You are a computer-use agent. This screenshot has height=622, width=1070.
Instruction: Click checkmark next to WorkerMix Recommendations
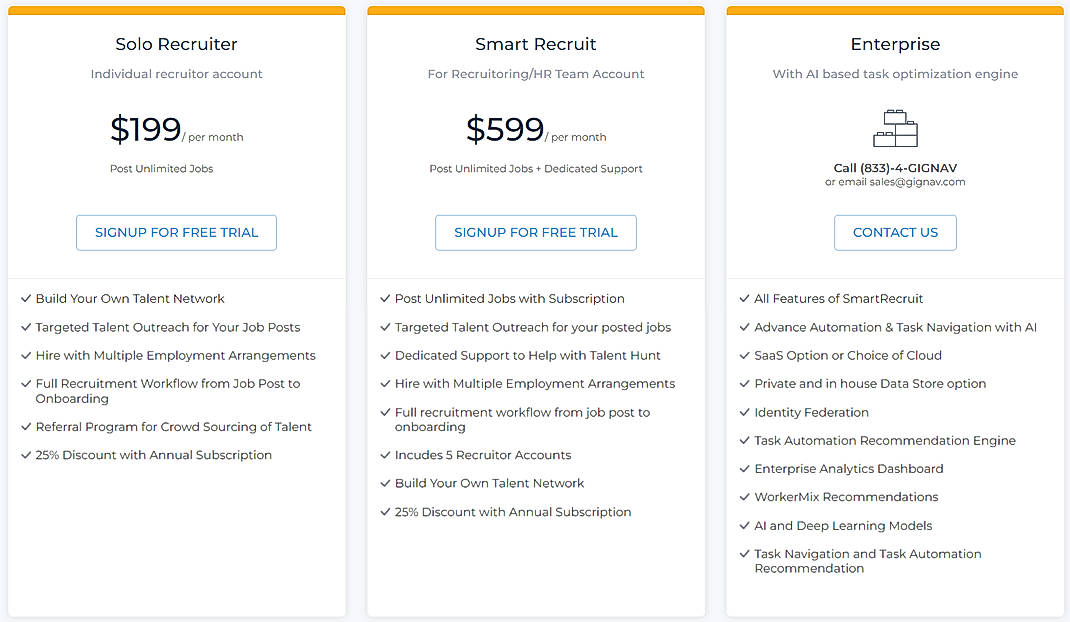(744, 497)
